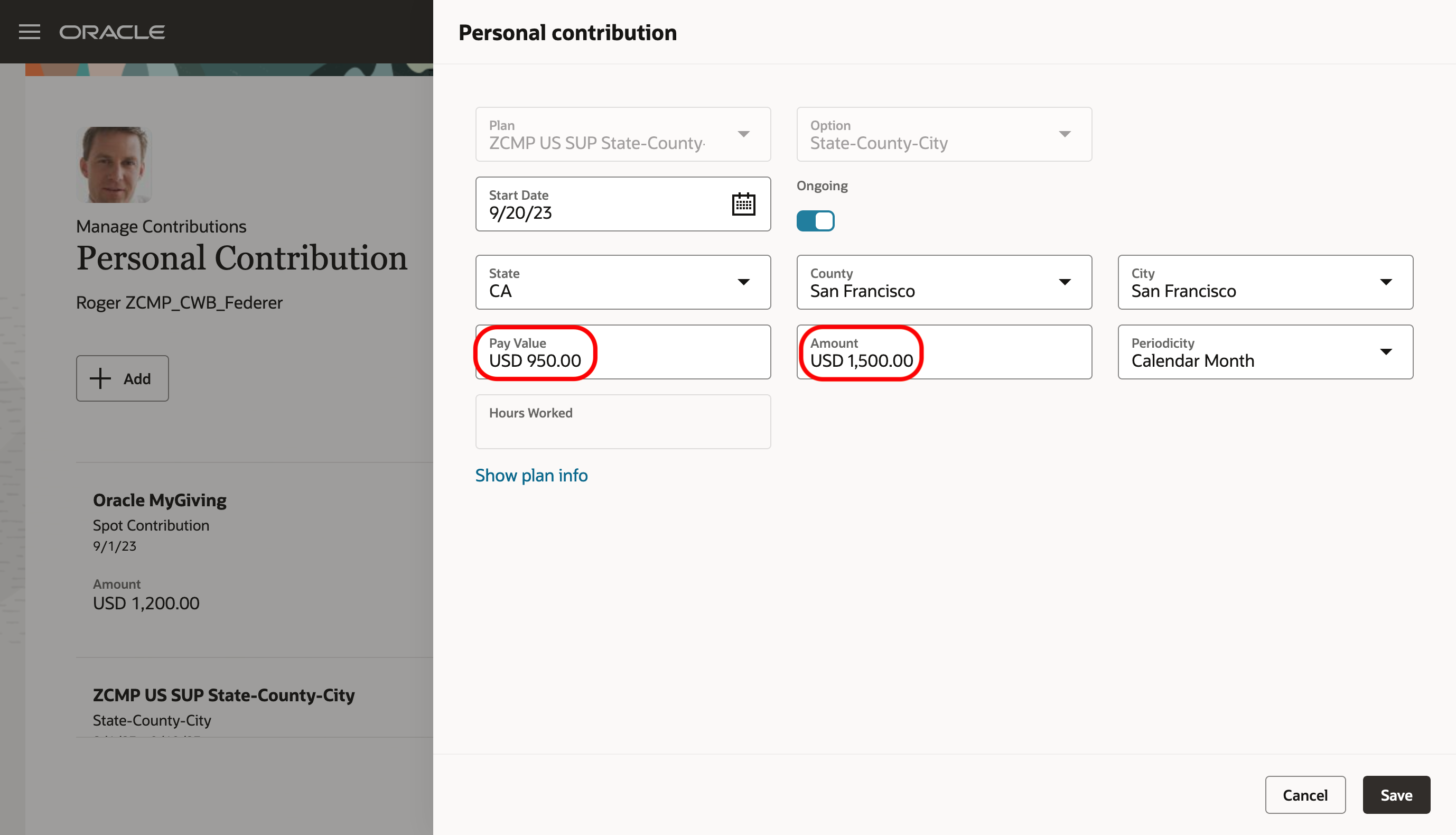Click the Amount field USD 1,500.00

944,352
